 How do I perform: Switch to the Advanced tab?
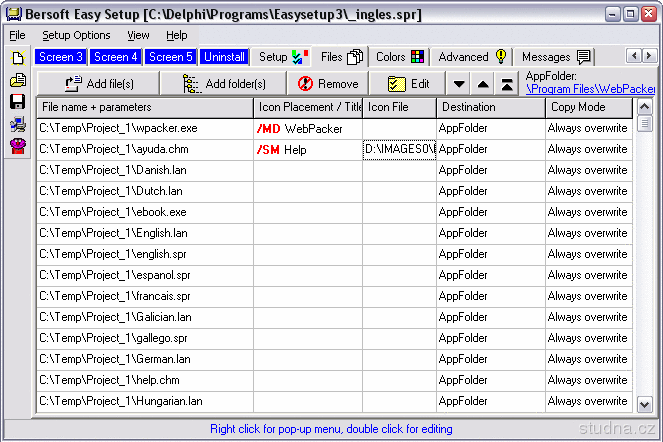click(x=472, y=57)
